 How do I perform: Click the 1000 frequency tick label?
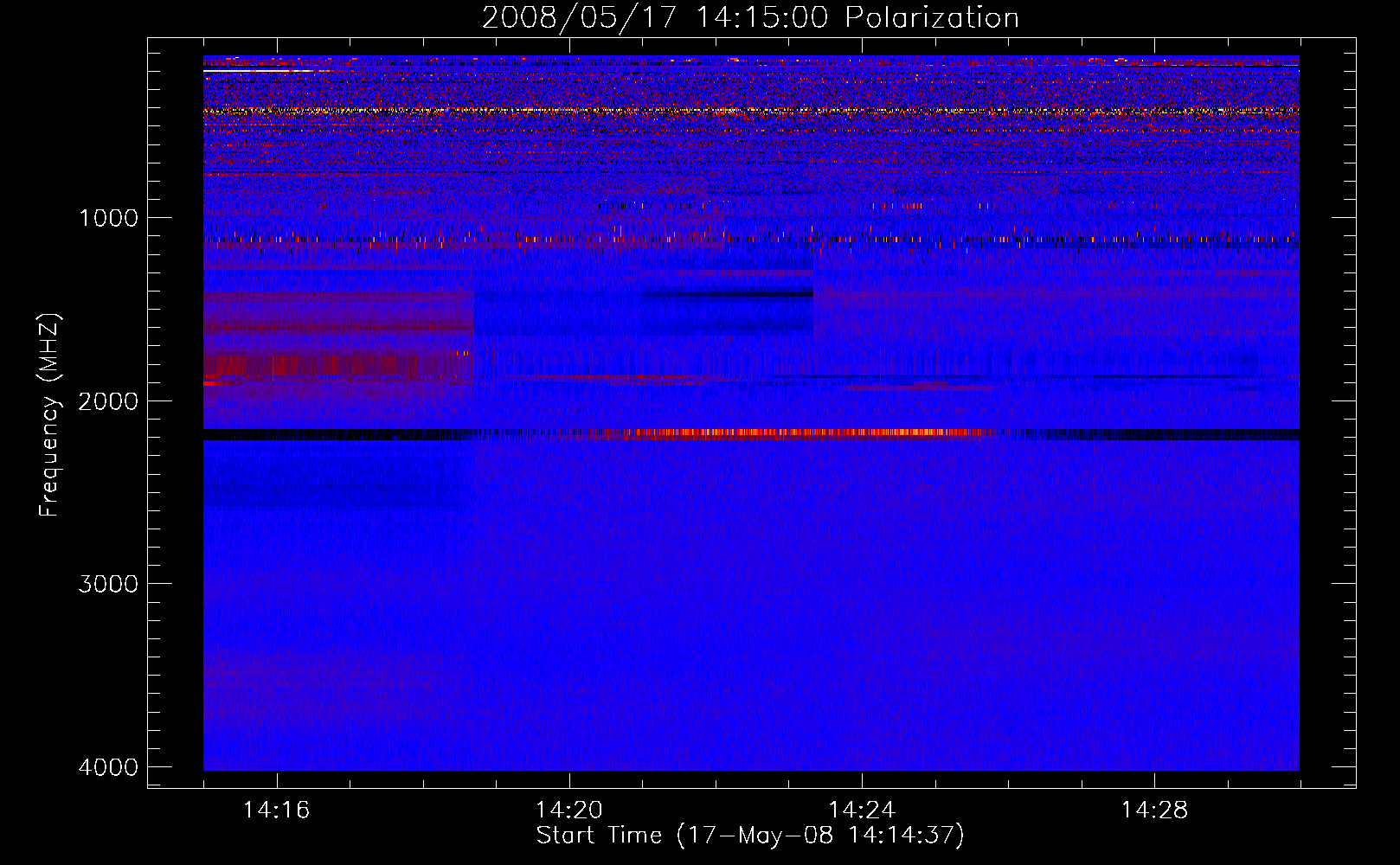tap(108, 218)
